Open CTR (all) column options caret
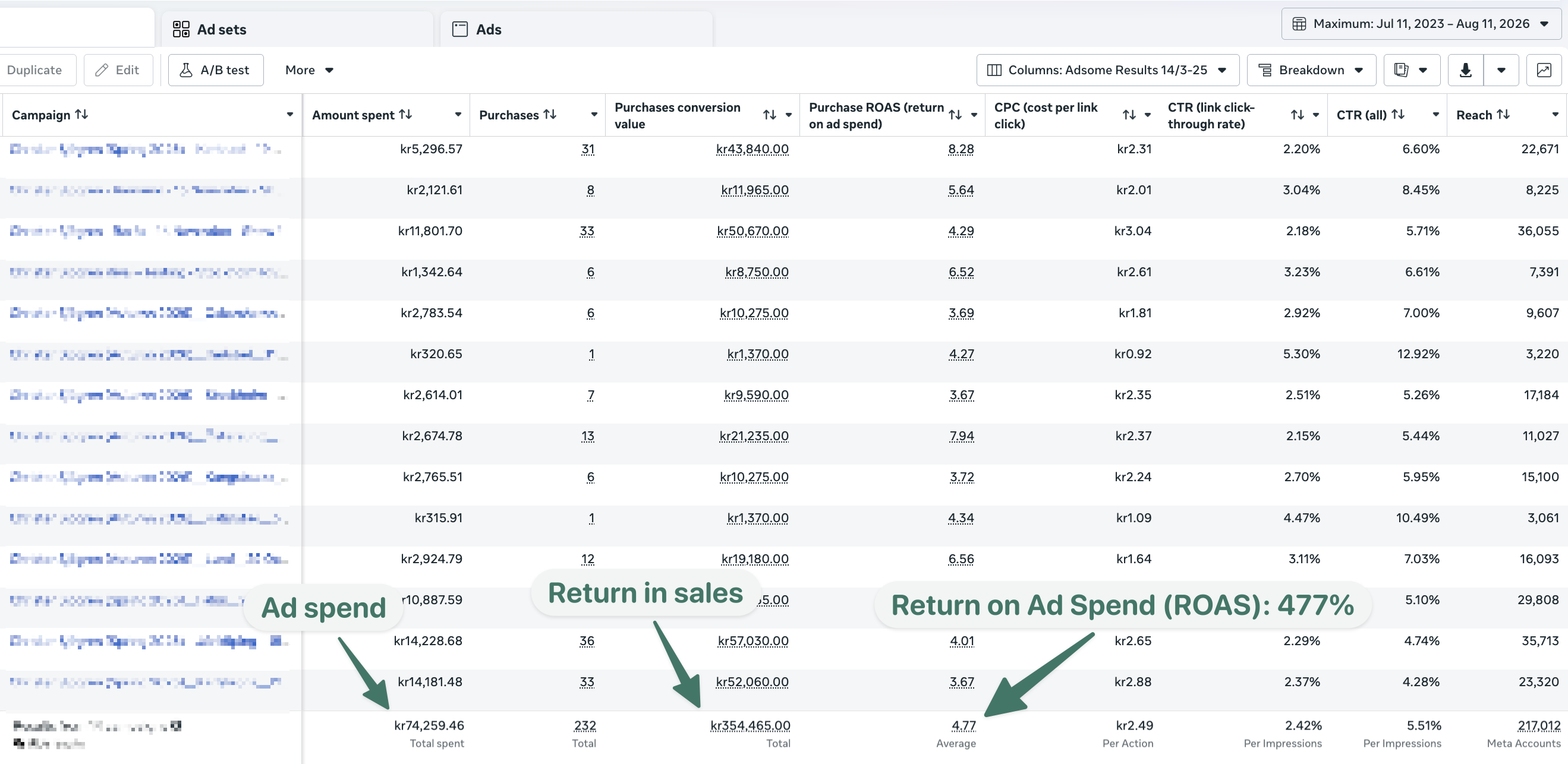The height and width of the screenshot is (764, 1568). pos(1435,114)
